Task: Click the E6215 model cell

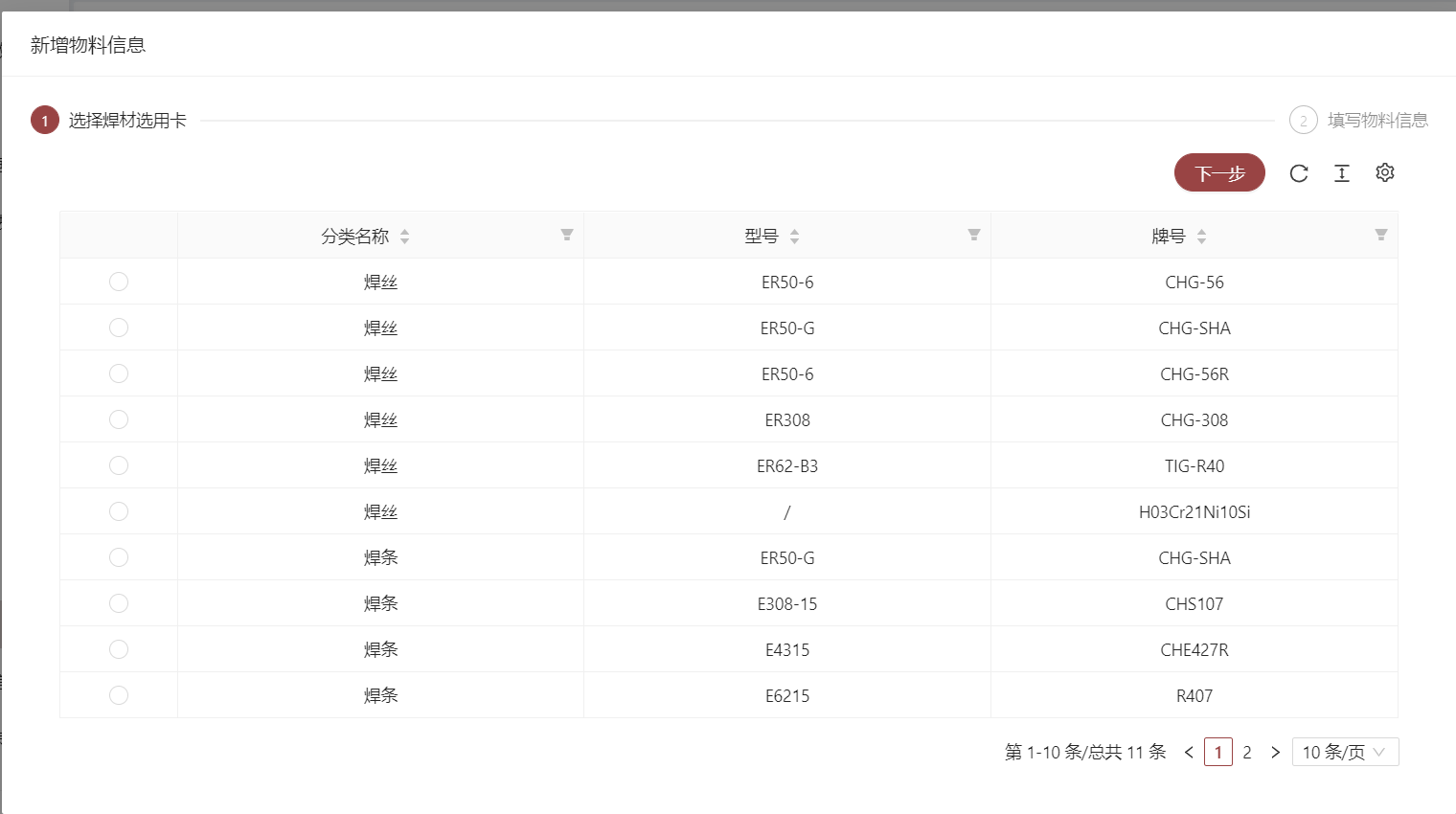Action: tap(787, 696)
